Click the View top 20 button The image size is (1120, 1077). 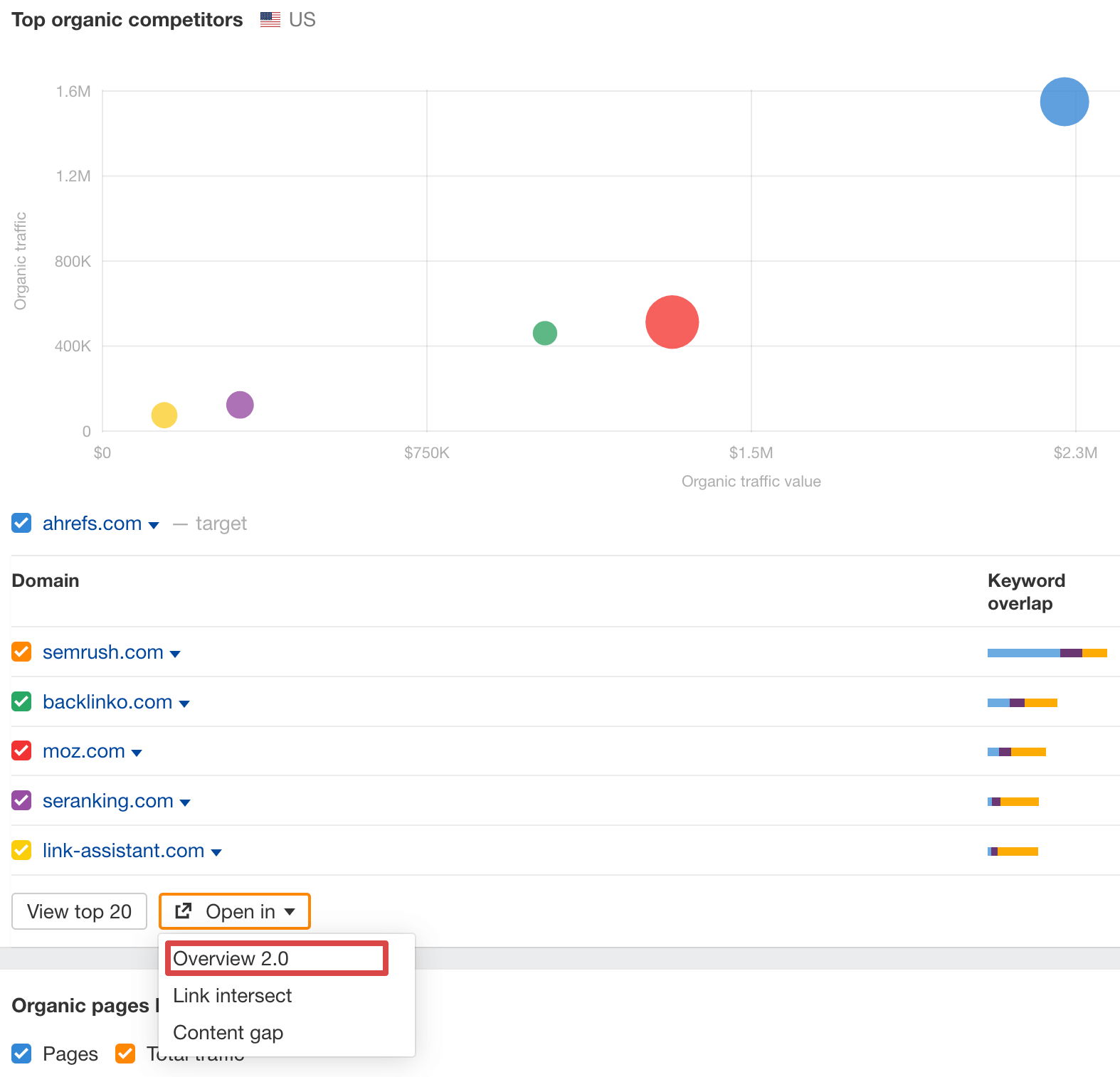(x=80, y=911)
